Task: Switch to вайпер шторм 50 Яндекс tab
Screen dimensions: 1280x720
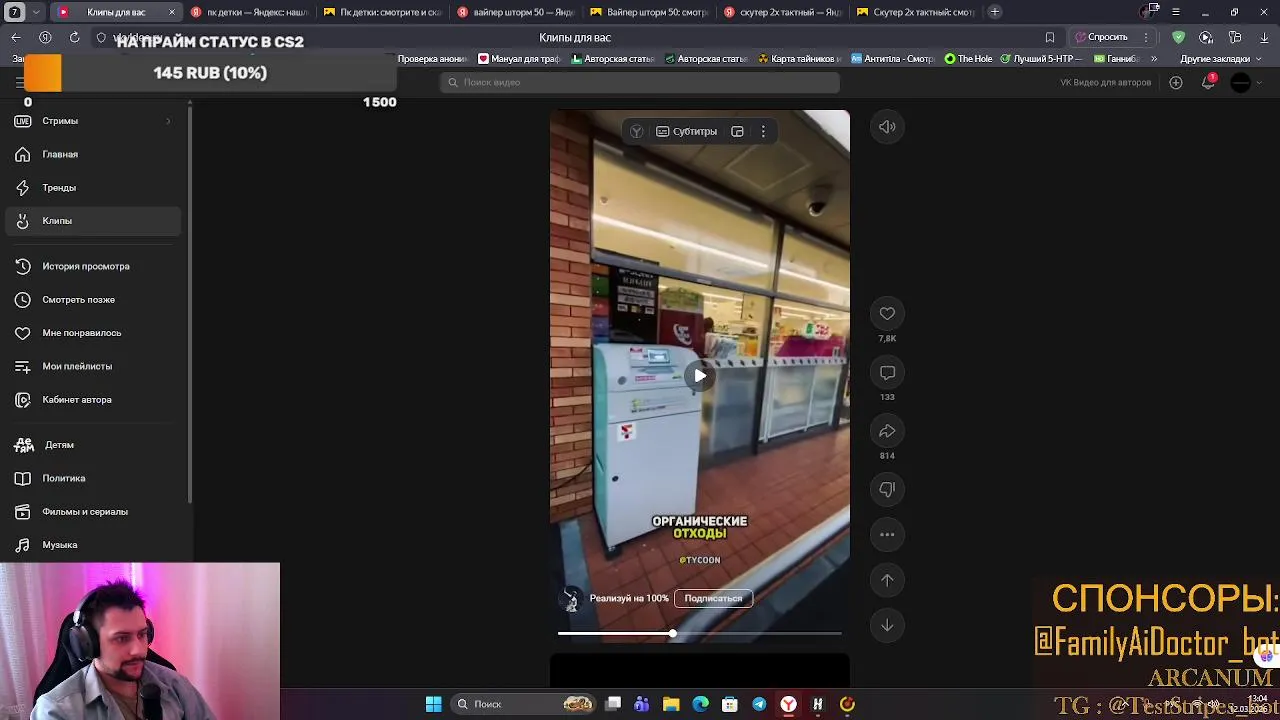Action: [515, 12]
